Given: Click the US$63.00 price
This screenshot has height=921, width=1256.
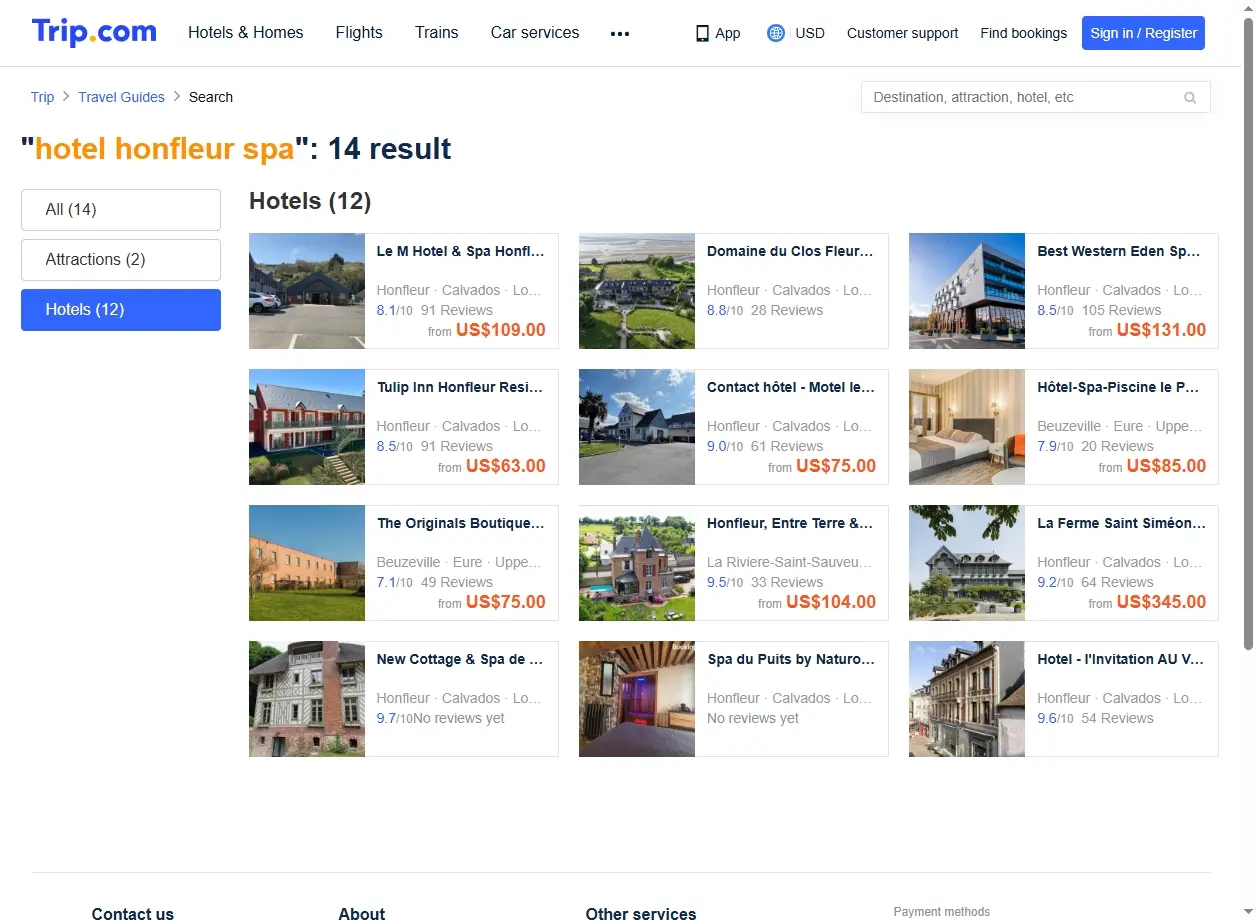Looking at the screenshot, I should click(506, 467).
